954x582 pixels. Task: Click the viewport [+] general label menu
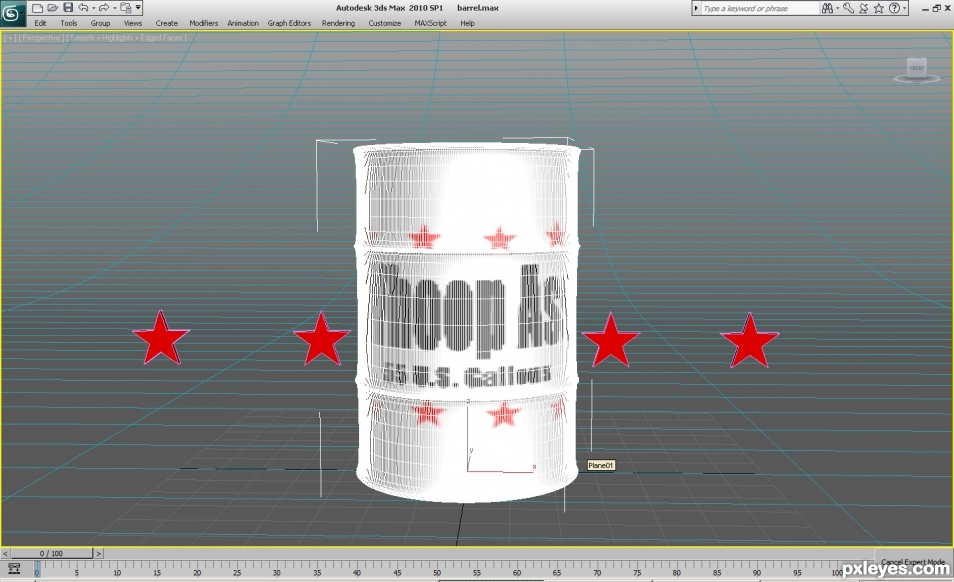(x=10, y=38)
